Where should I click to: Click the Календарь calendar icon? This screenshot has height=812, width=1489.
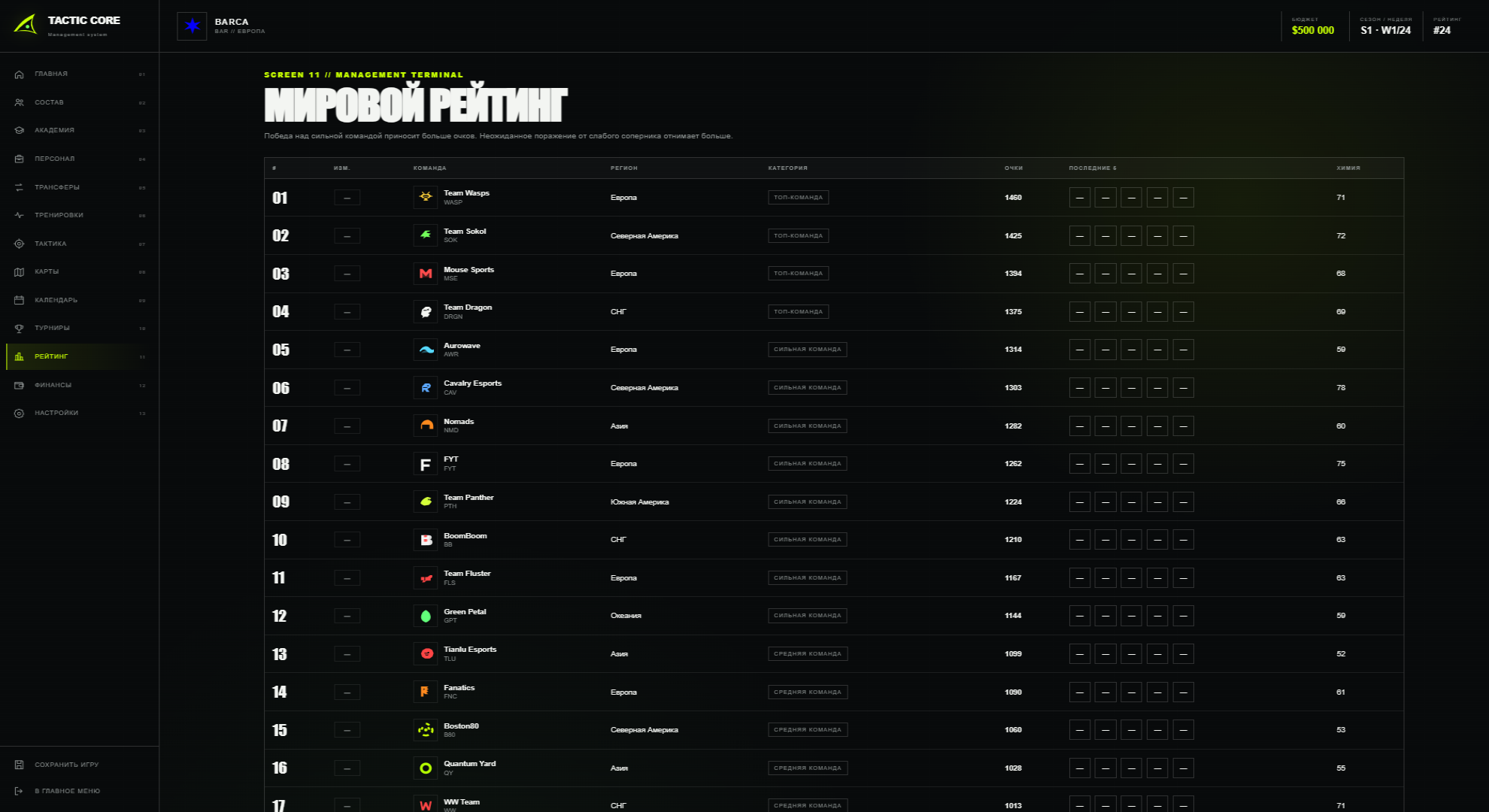pos(20,300)
